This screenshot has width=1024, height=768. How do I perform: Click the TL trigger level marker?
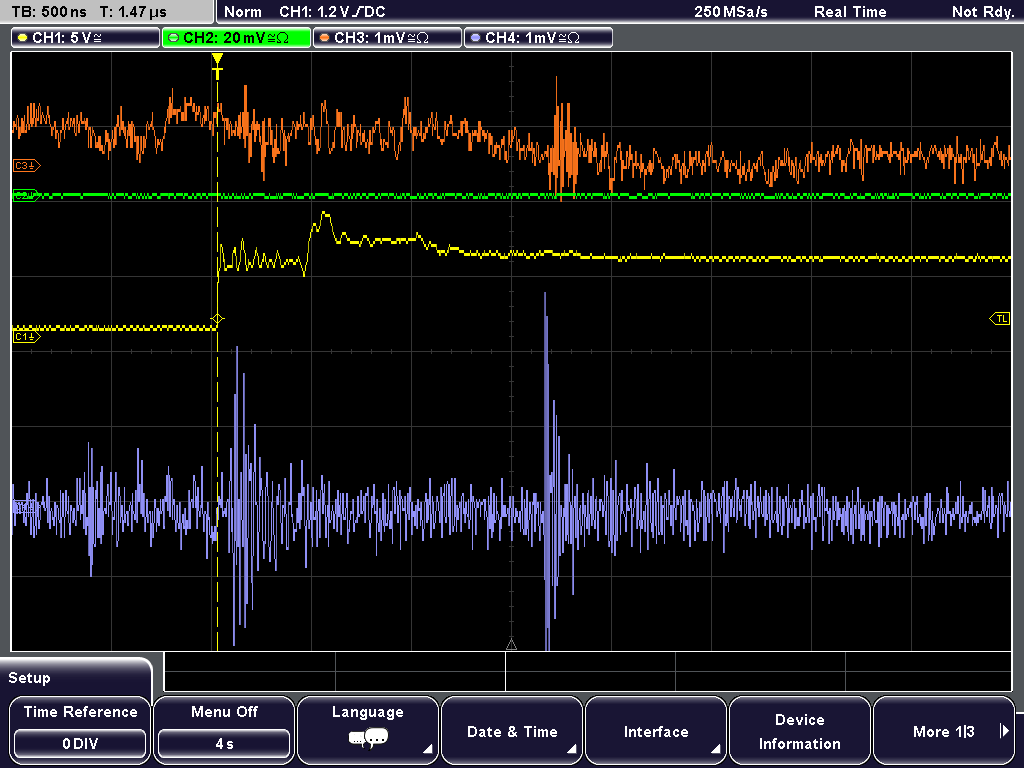click(1000, 319)
